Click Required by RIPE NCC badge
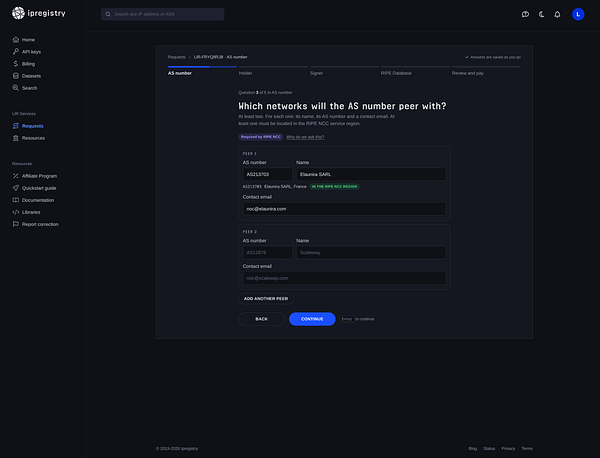Viewport: 600px width, 458px height. click(x=261, y=137)
